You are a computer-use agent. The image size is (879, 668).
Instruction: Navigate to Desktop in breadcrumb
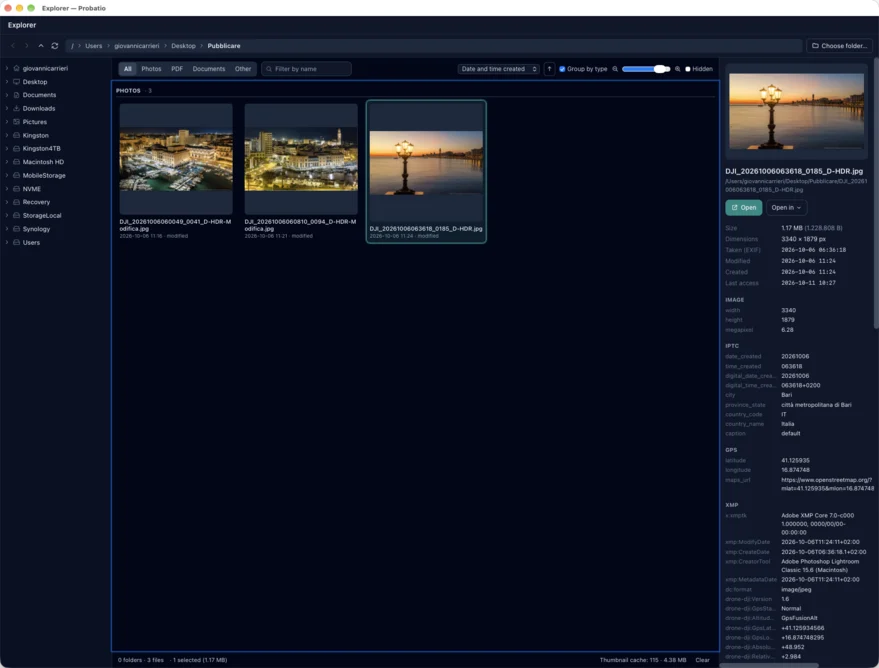pos(183,46)
